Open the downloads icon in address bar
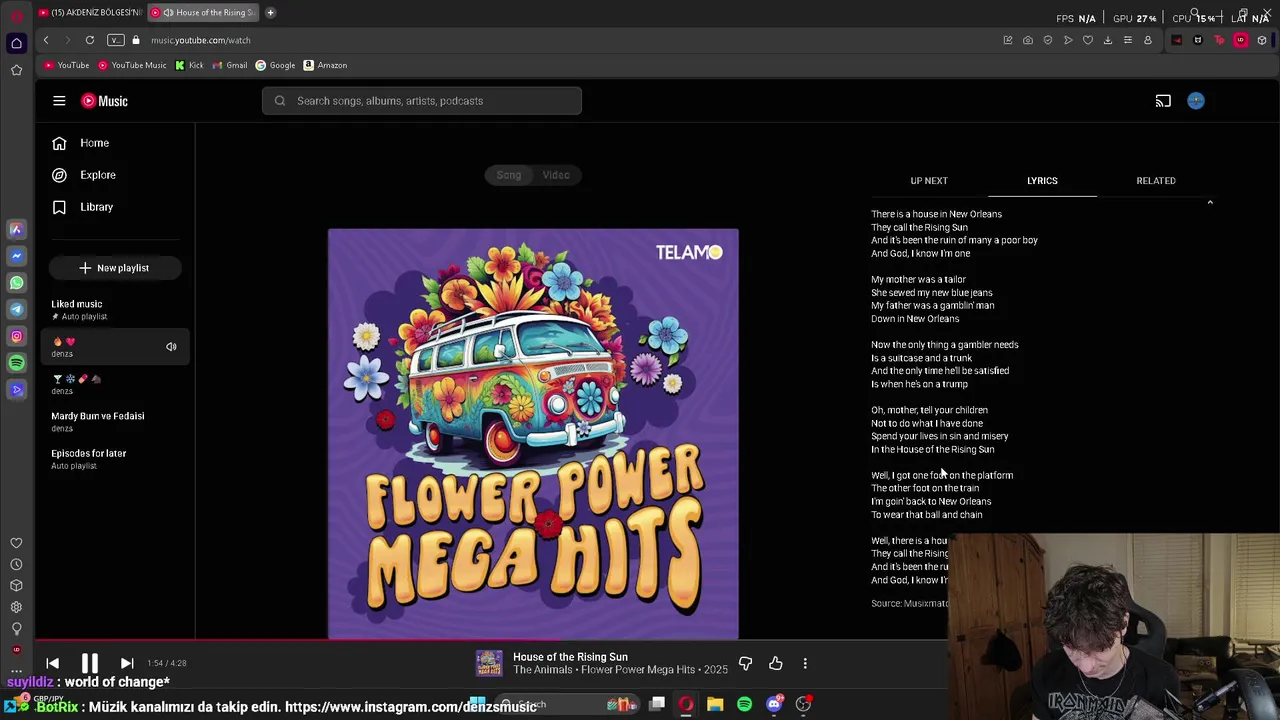This screenshot has height=720, width=1280. 1108,40
